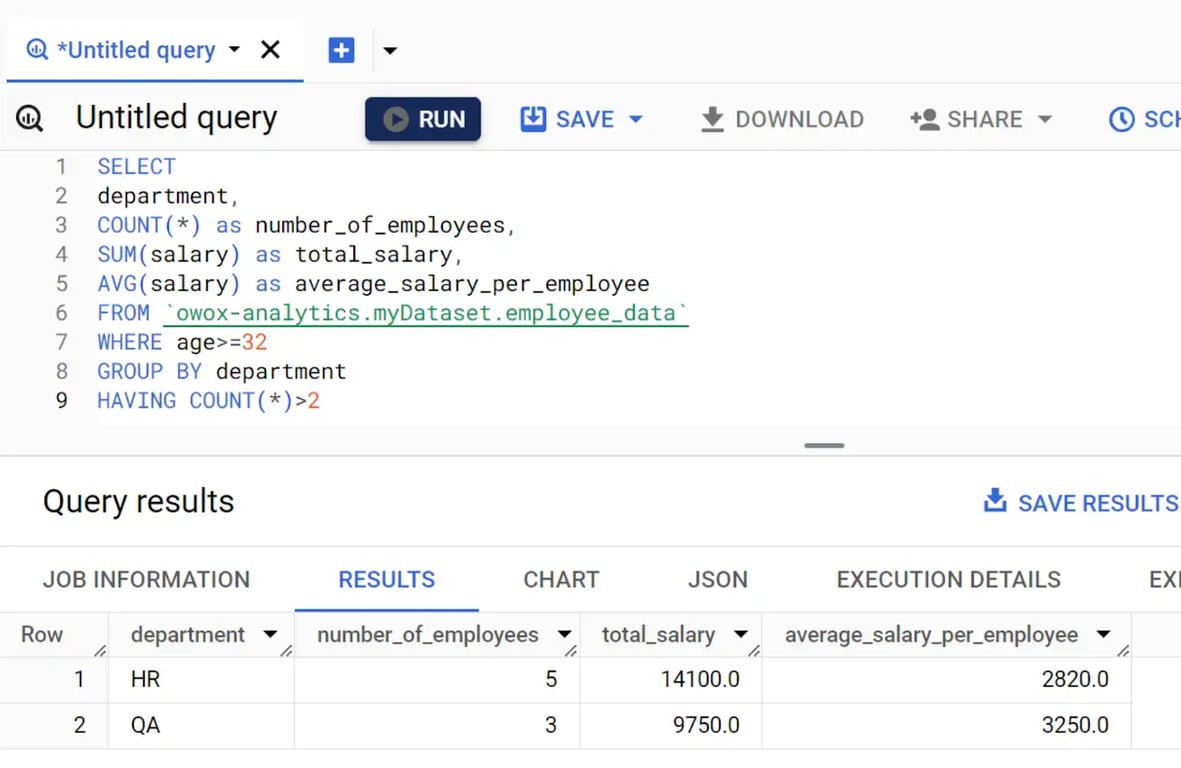The height and width of the screenshot is (768, 1181).
Task: Click the resize handle of the Row column
Action: point(100,651)
